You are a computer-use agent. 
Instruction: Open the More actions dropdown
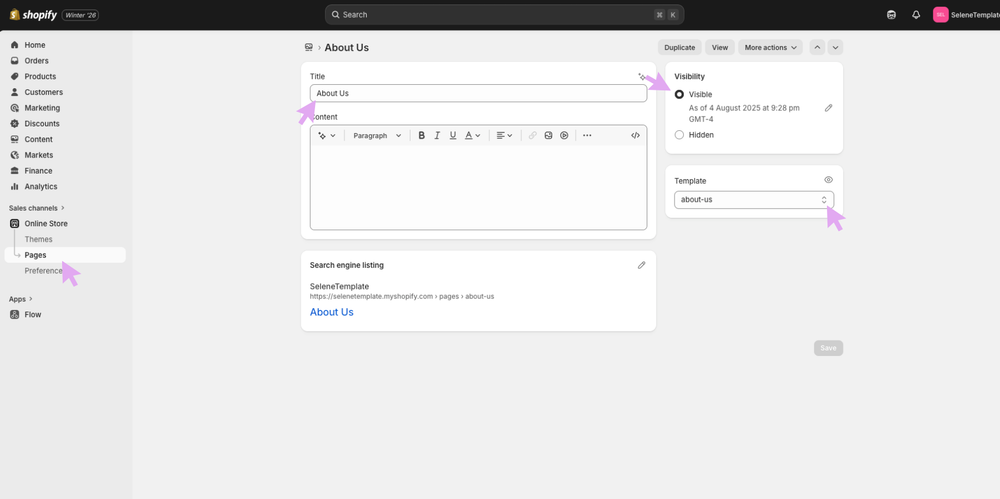coord(771,47)
